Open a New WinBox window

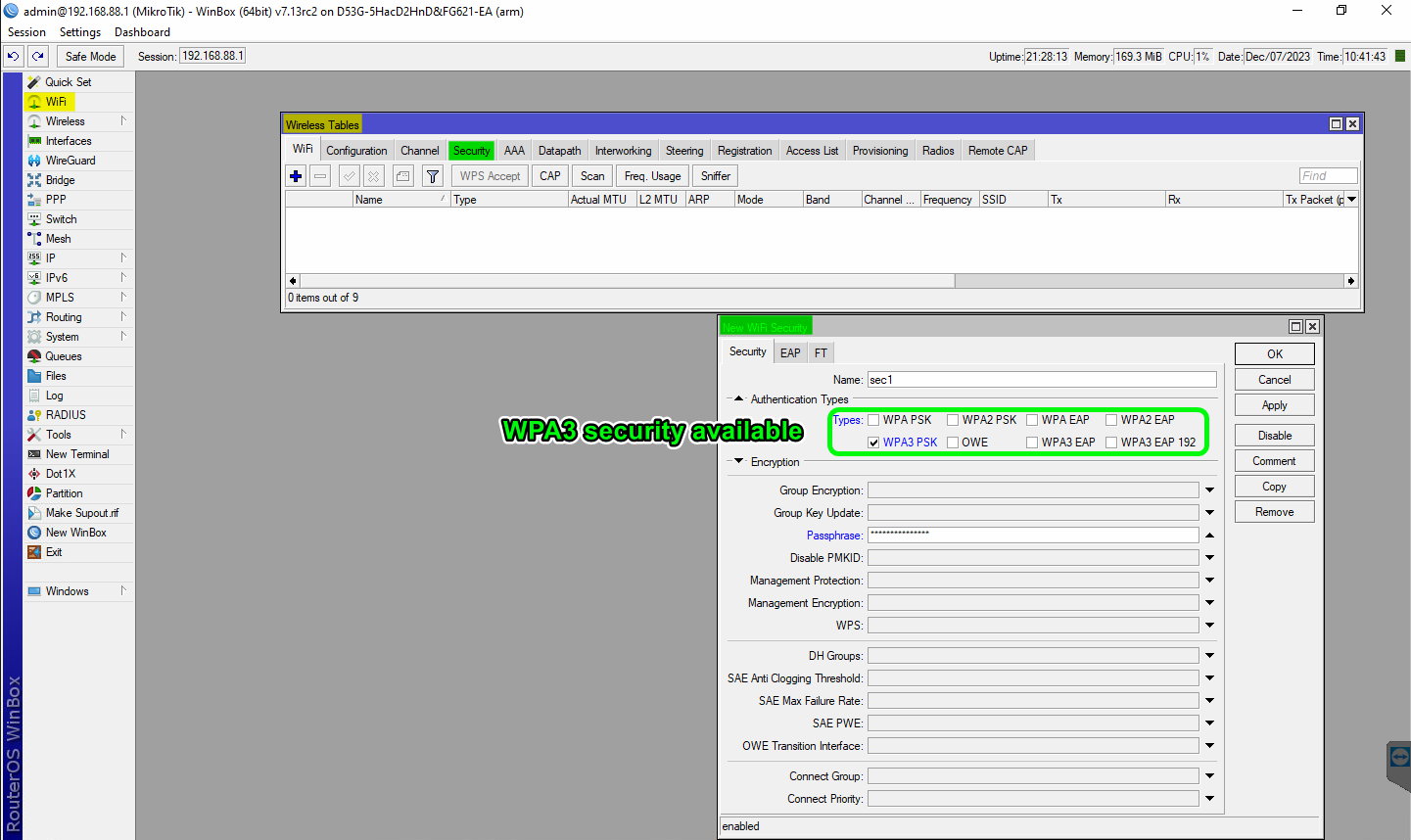click(76, 533)
